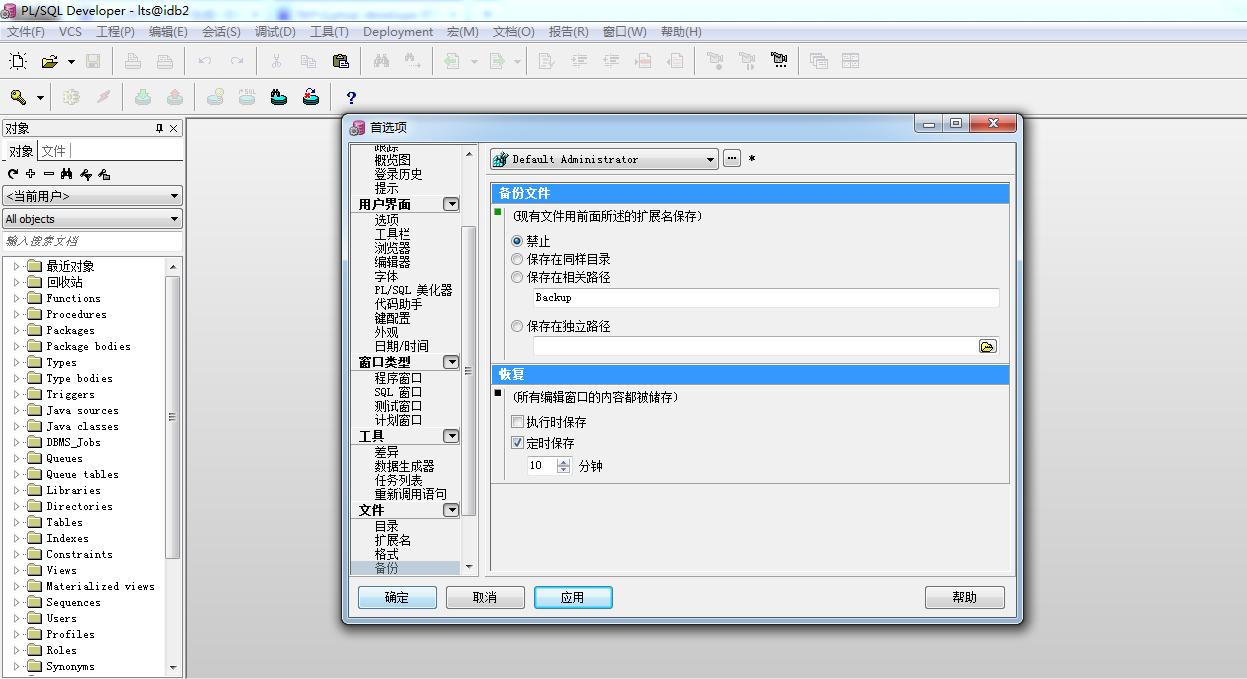This screenshot has height=679, width=1247.
Task: Click the Save floppy disk icon
Action: pos(93,62)
